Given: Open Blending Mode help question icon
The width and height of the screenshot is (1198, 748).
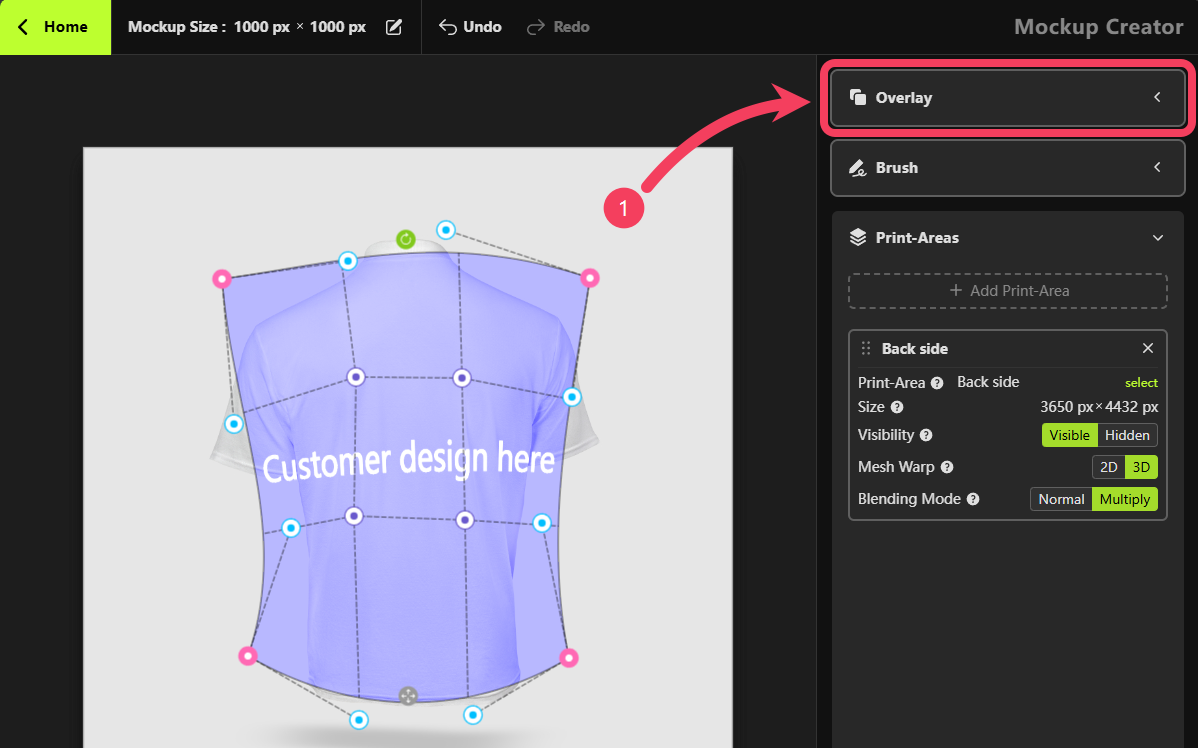Looking at the screenshot, I should [973, 499].
